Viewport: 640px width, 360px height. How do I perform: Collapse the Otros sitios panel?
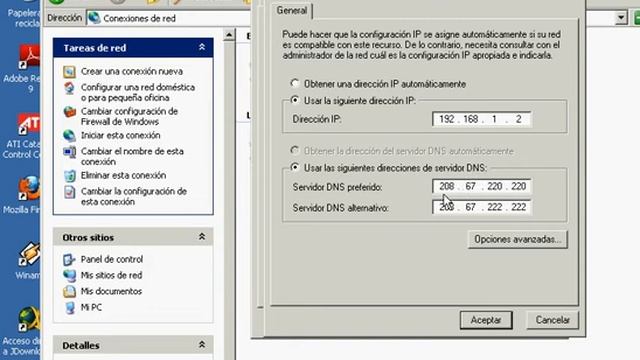click(x=202, y=237)
